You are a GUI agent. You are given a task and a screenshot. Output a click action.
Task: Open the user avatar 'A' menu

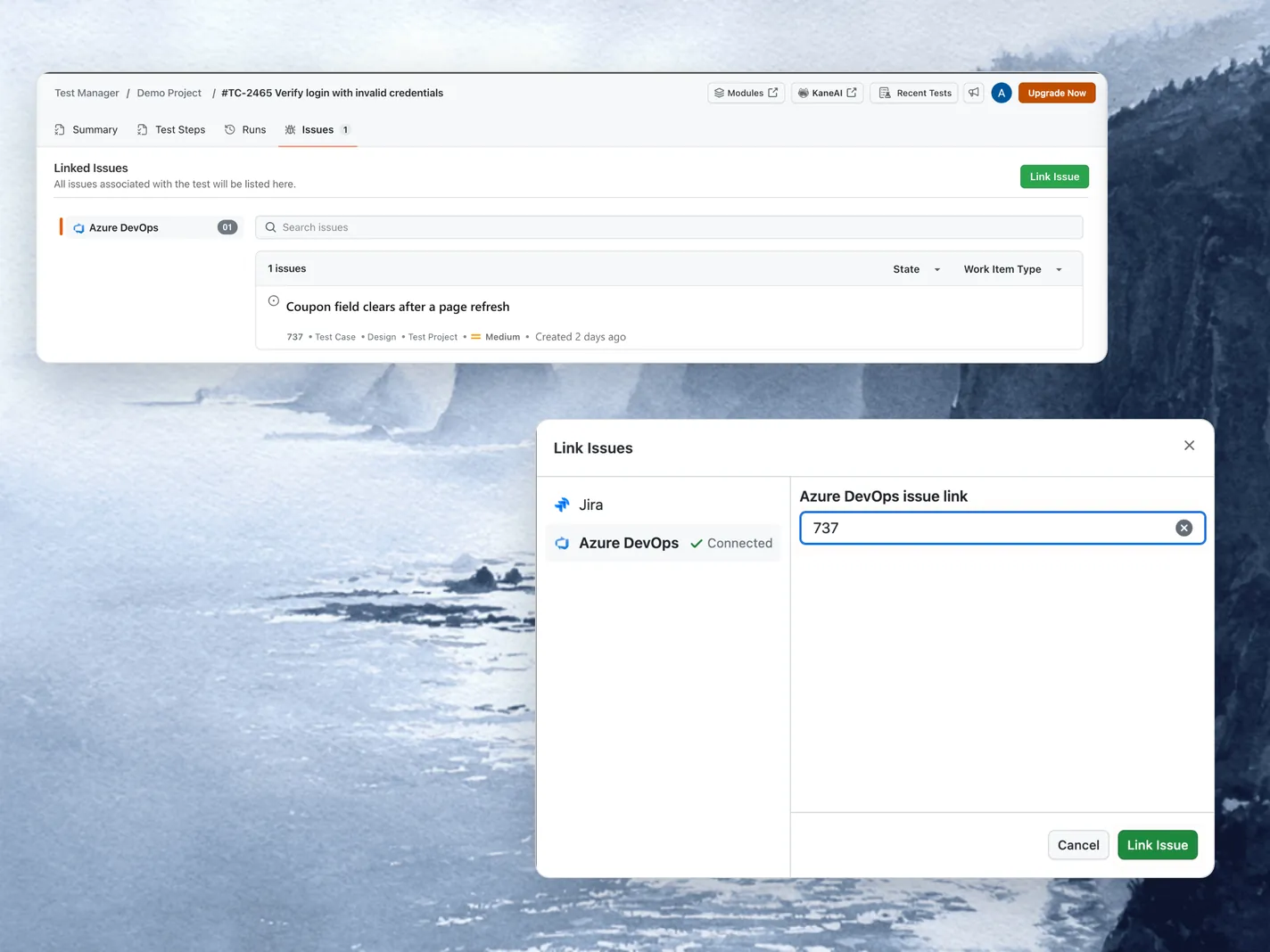click(x=1002, y=93)
